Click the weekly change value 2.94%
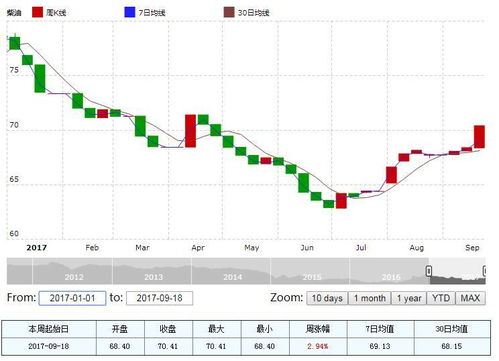499x361 pixels. click(318, 346)
